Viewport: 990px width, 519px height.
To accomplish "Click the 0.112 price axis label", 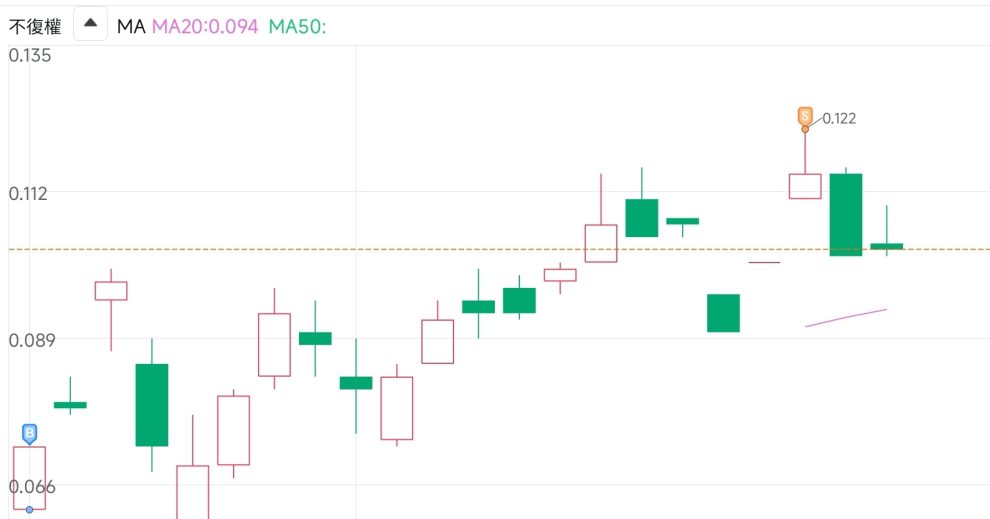I will [30, 192].
